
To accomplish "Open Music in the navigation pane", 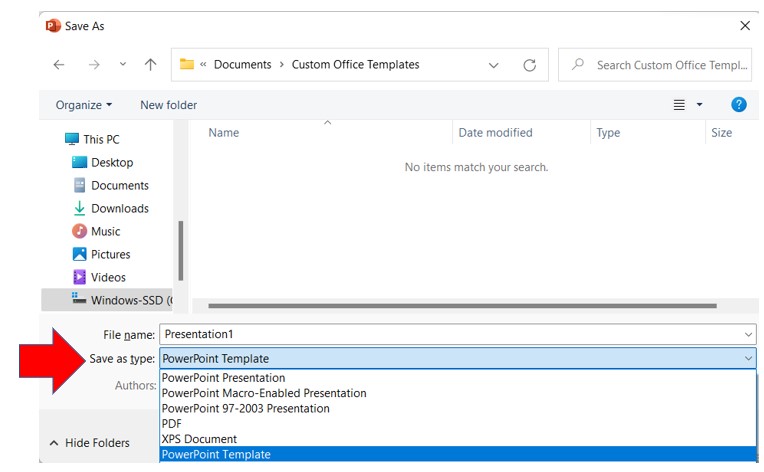I will [x=106, y=231].
